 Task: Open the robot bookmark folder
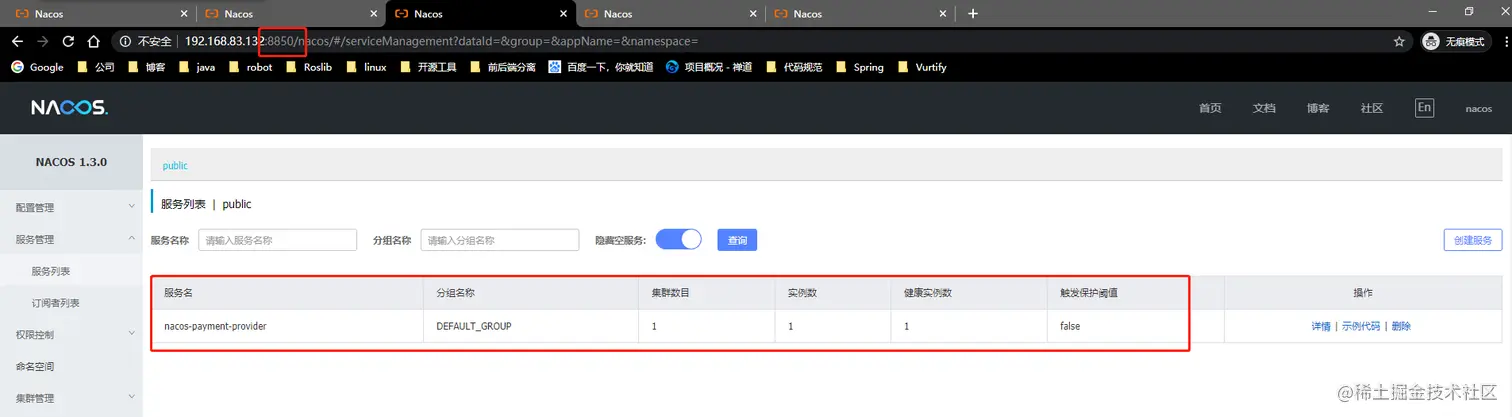250,67
